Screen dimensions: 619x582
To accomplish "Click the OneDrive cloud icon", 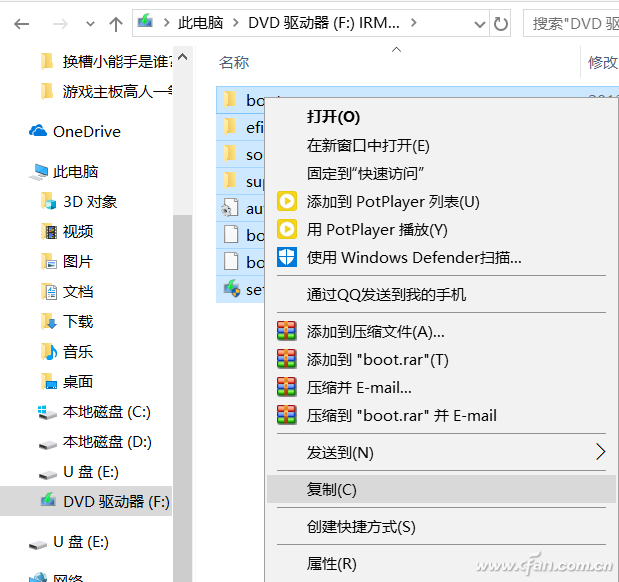I will pos(38,131).
